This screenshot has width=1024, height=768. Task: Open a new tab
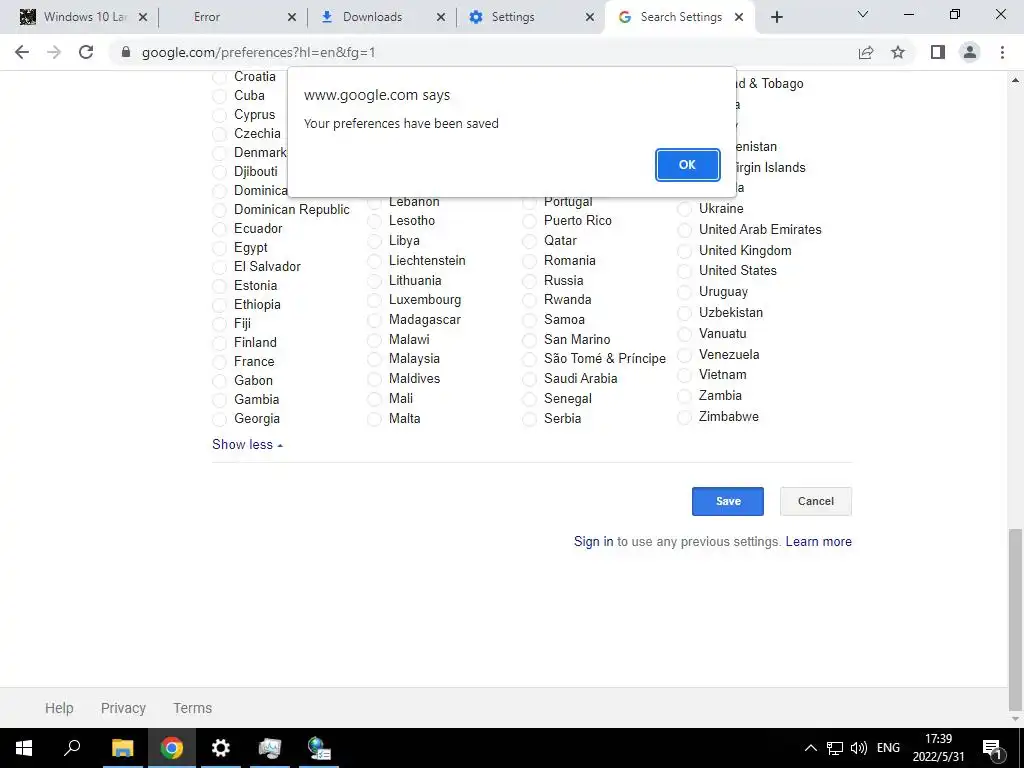[776, 17]
